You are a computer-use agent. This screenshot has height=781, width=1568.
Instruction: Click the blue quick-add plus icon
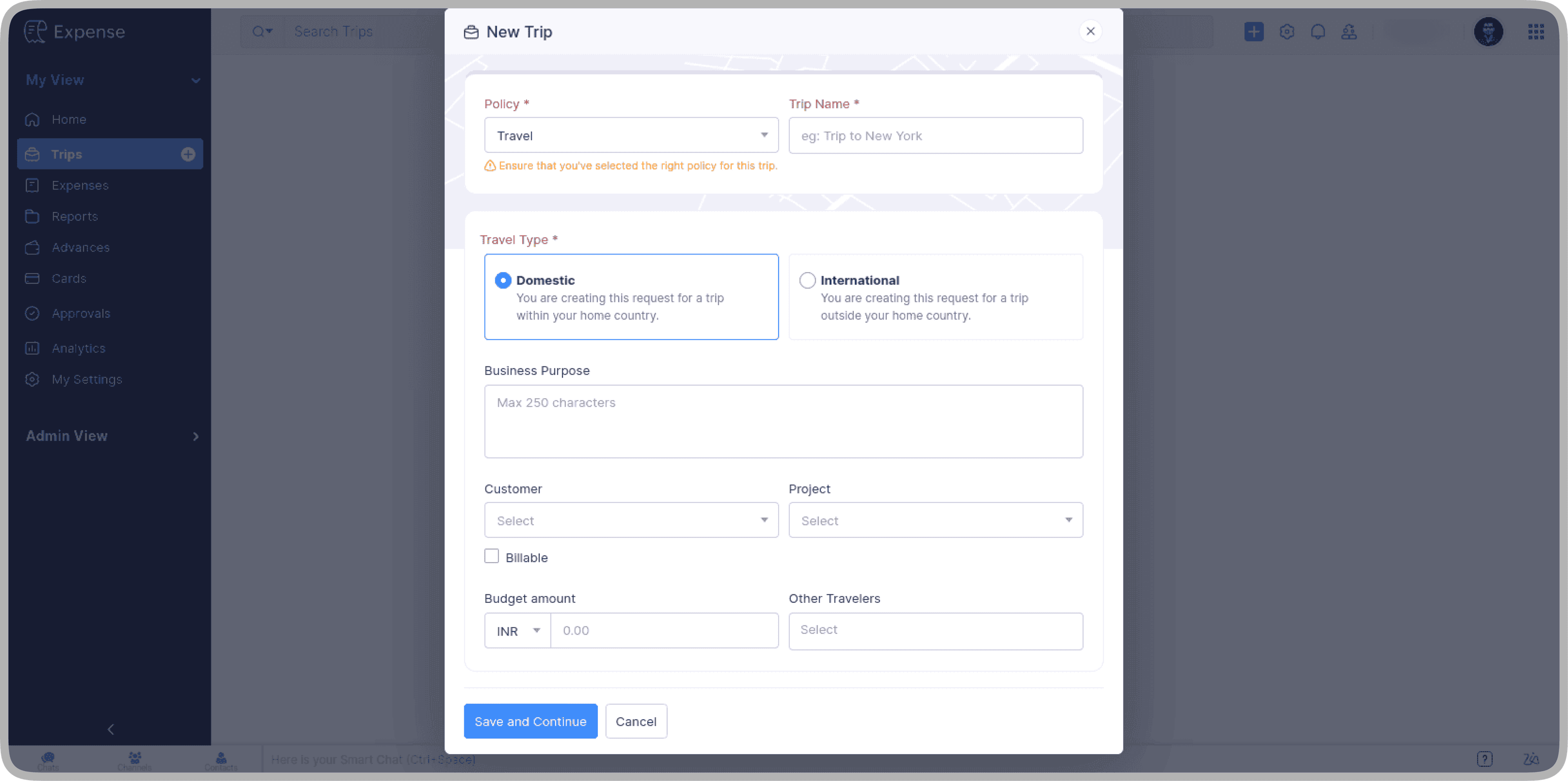pyautogui.click(x=1253, y=31)
